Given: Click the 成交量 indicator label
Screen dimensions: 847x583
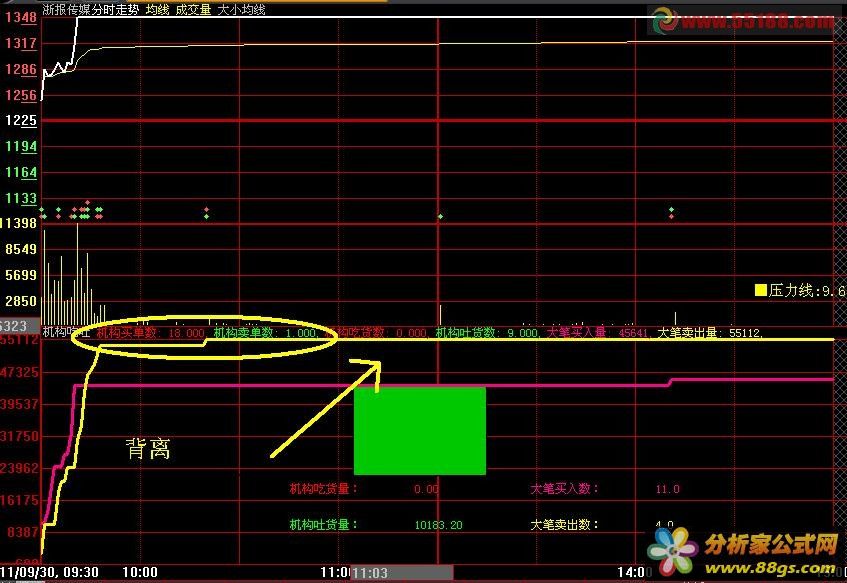Looking at the screenshot, I should tap(193, 9).
